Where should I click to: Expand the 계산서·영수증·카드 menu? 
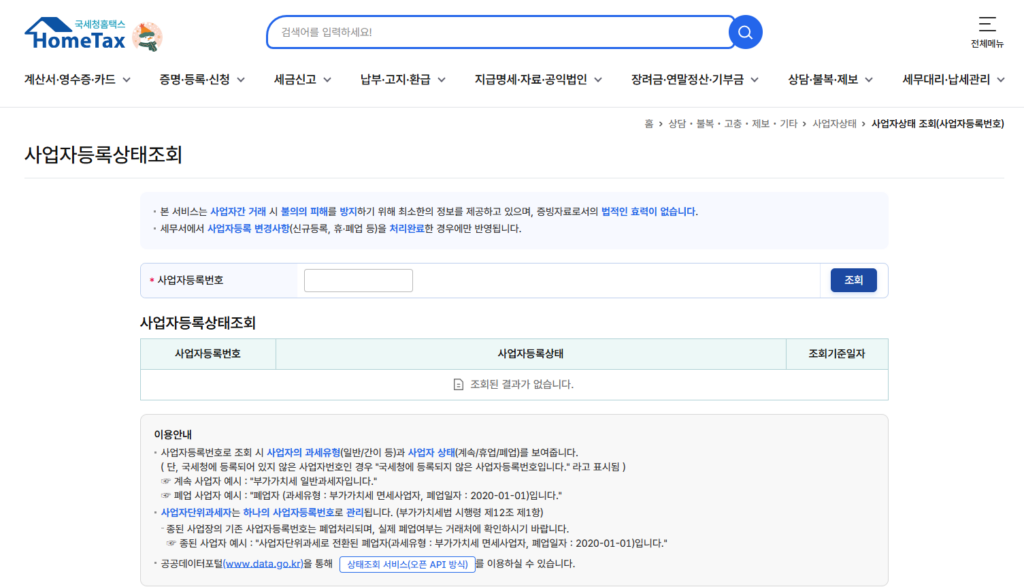pos(78,80)
